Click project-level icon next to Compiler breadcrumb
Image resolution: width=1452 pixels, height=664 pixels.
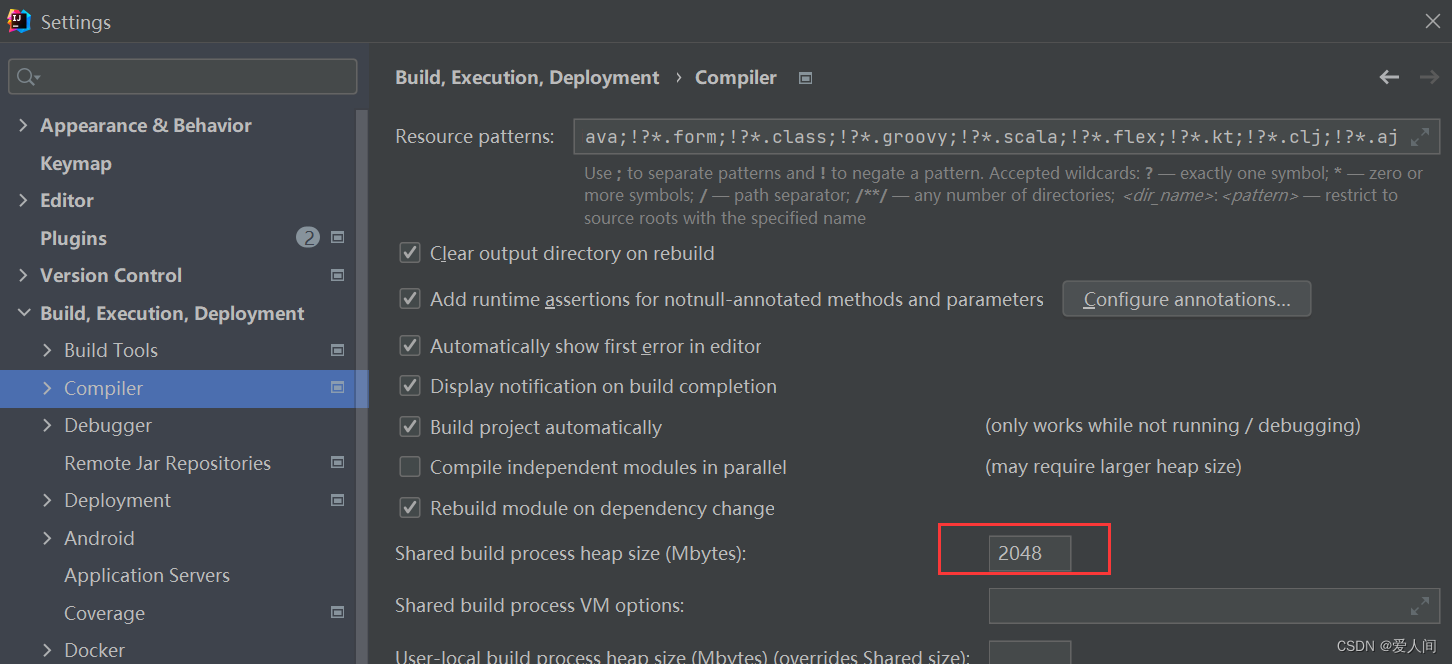tap(806, 78)
